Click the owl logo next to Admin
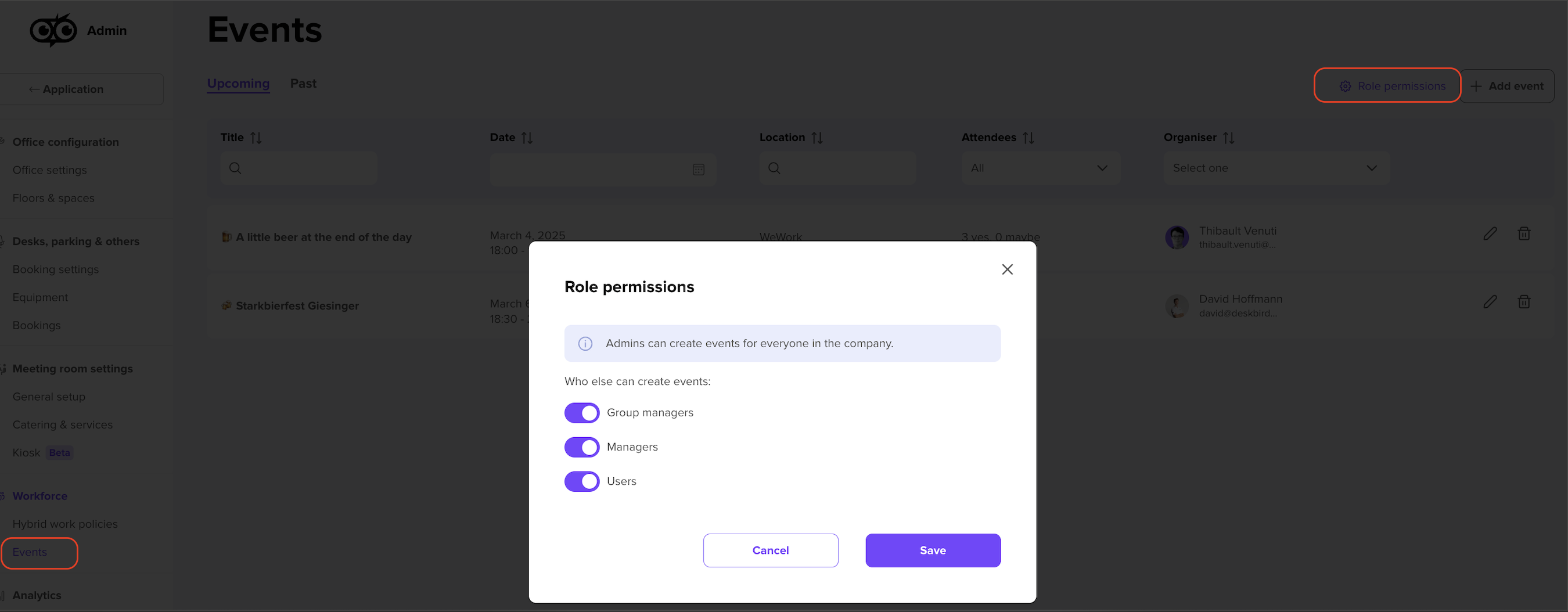 (53, 30)
